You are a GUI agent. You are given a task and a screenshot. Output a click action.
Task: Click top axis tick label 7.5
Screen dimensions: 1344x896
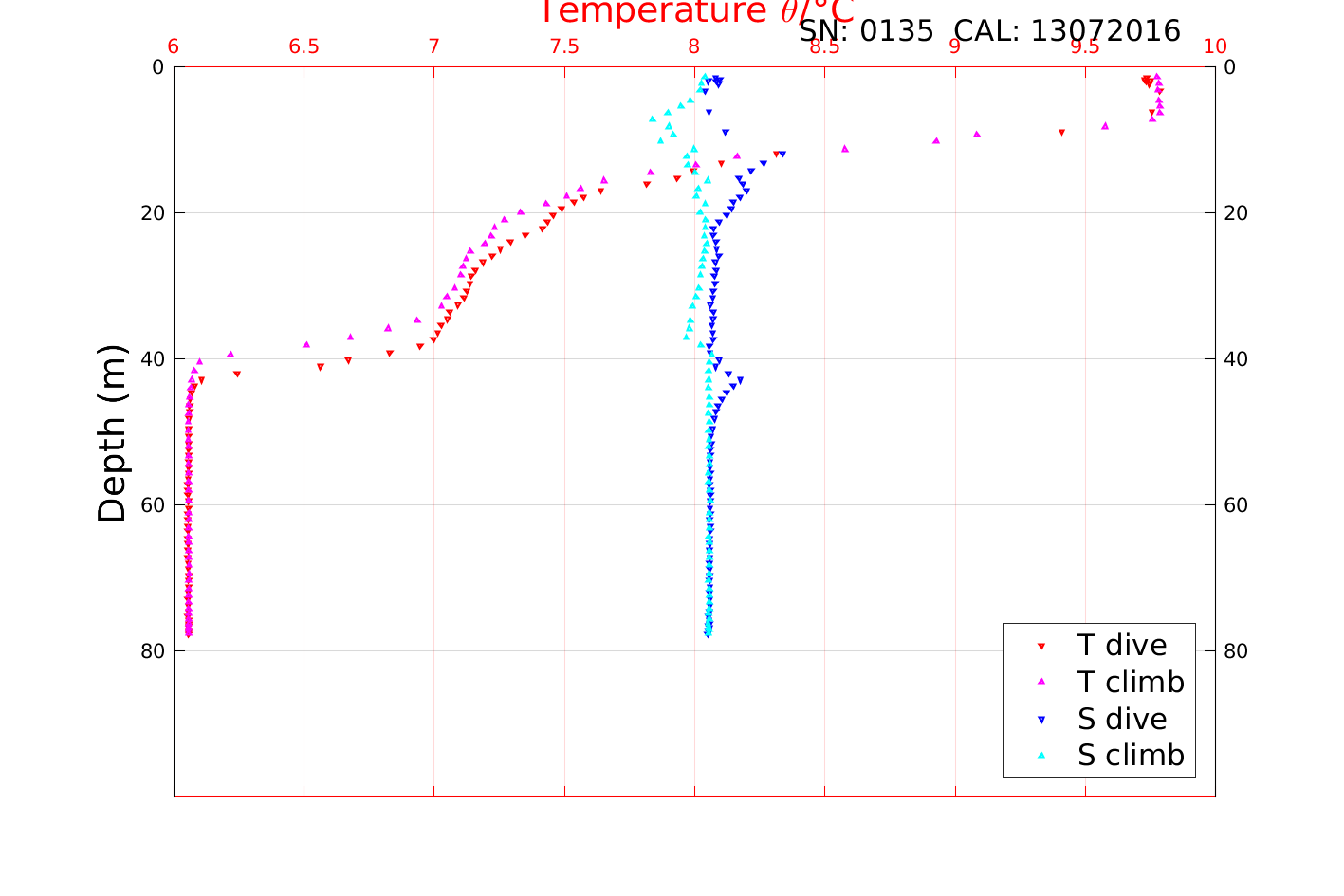coord(564,47)
